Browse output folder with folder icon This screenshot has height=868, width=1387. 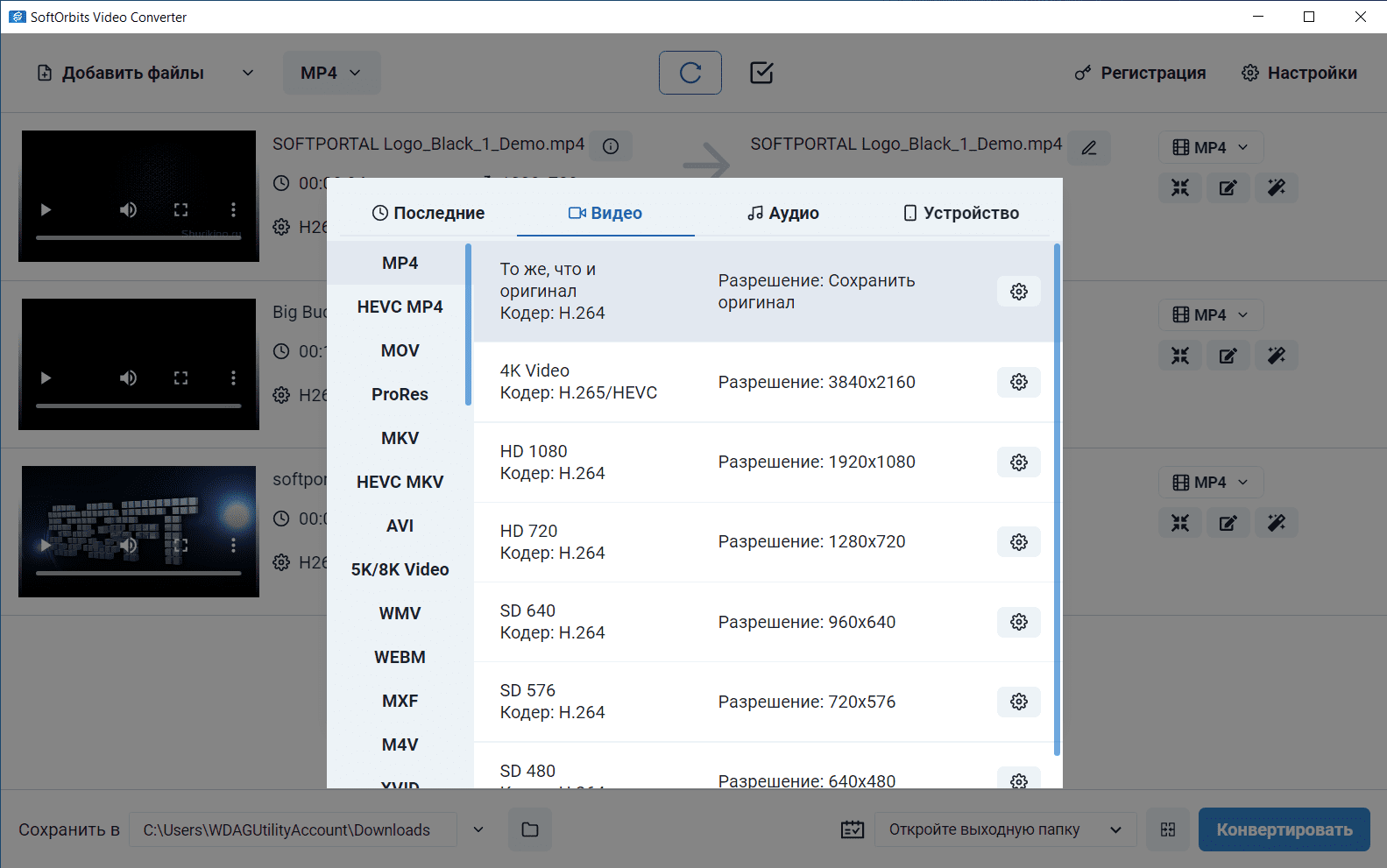pyautogui.click(x=530, y=829)
